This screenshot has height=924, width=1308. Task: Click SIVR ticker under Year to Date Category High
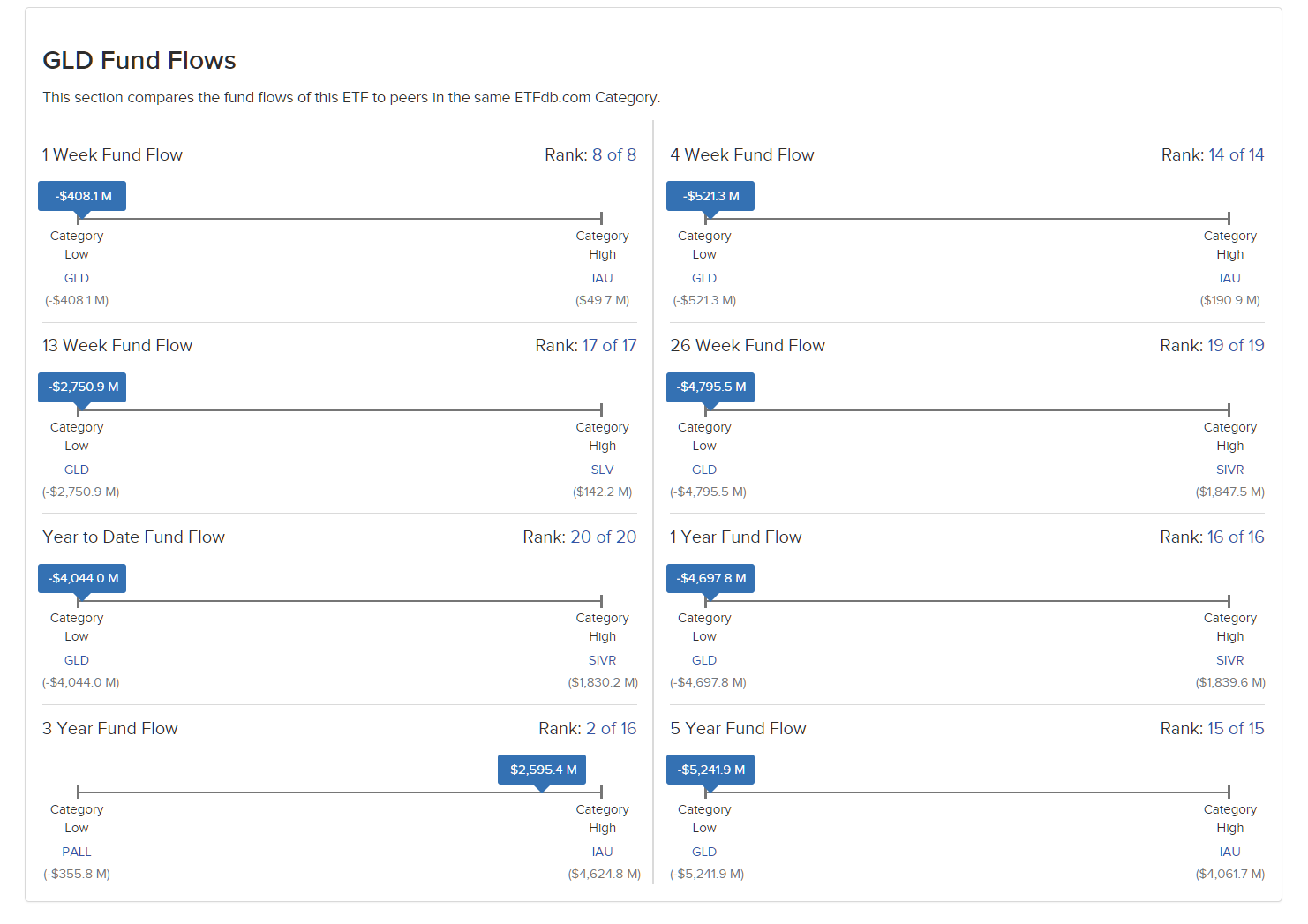pos(602,660)
